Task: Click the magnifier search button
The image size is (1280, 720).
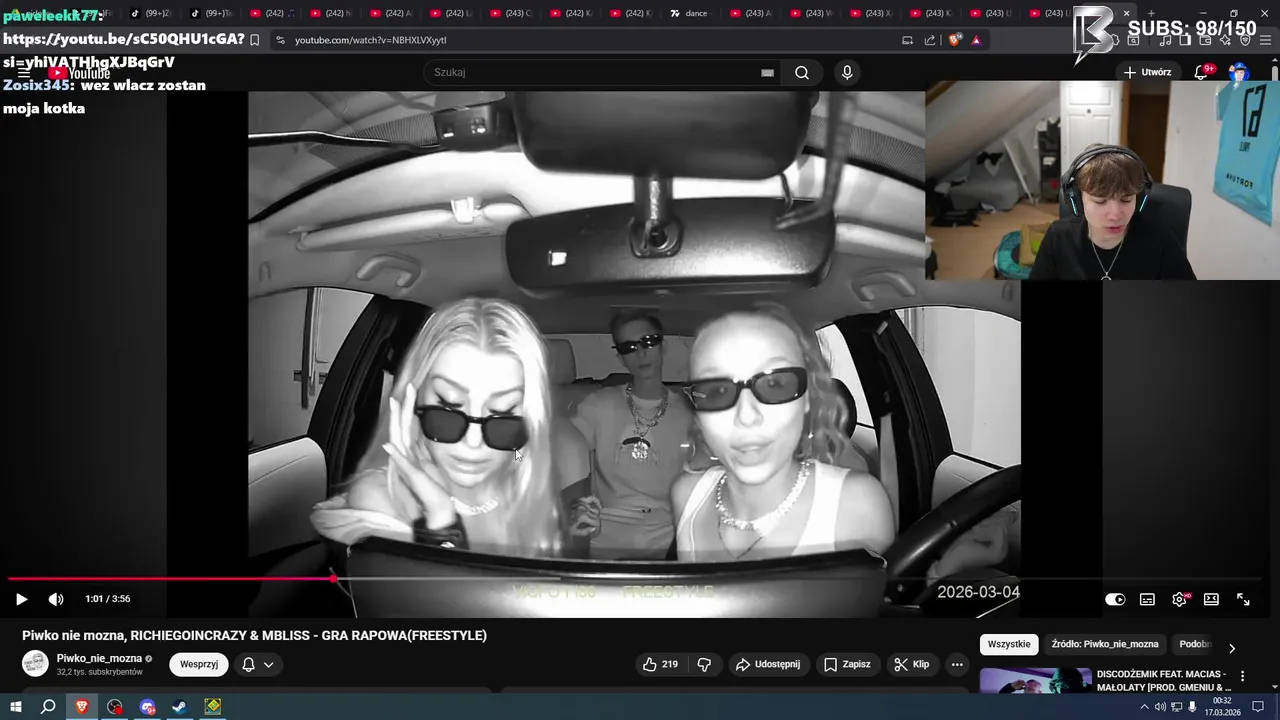Action: point(802,72)
